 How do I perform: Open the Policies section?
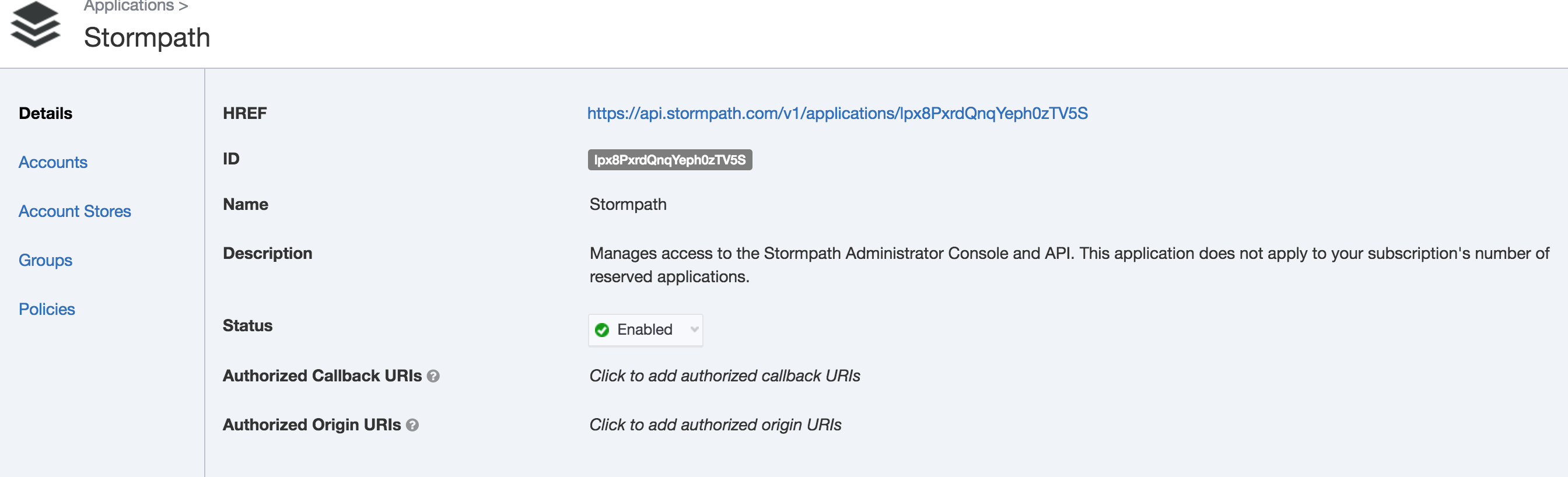tap(47, 309)
